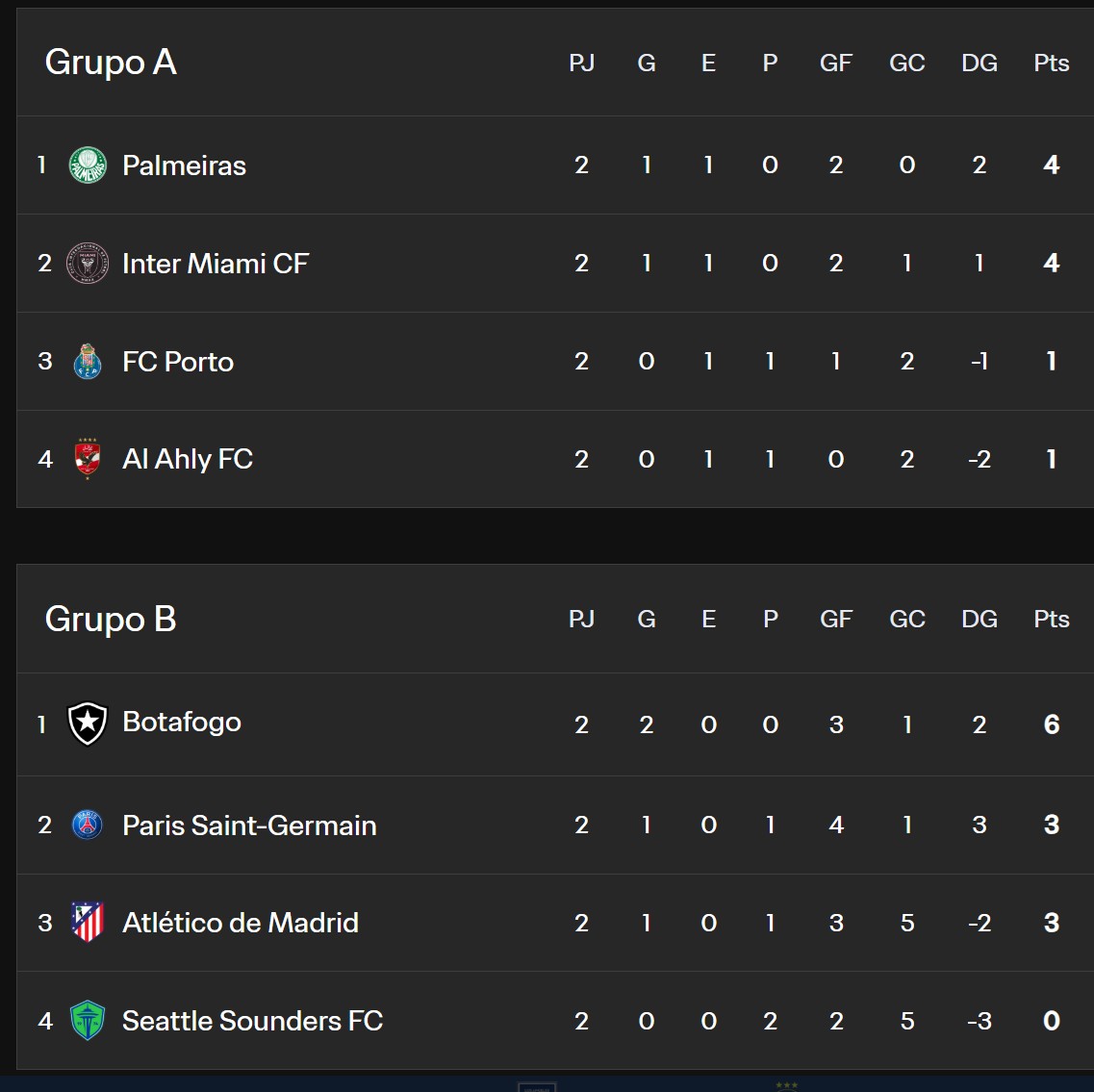
Task: Click the Al Ahly FC crest
Action: point(88,458)
